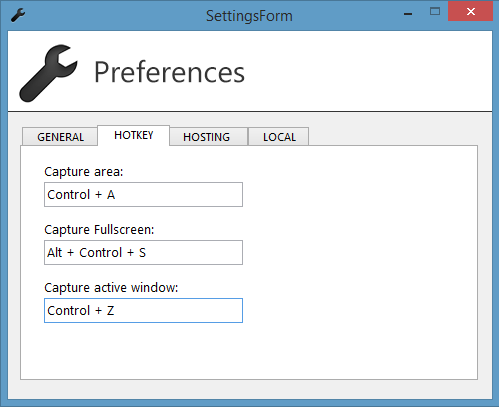The width and height of the screenshot is (499, 407).
Task: Focus the Capture area hotkey field
Action: click(143, 194)
